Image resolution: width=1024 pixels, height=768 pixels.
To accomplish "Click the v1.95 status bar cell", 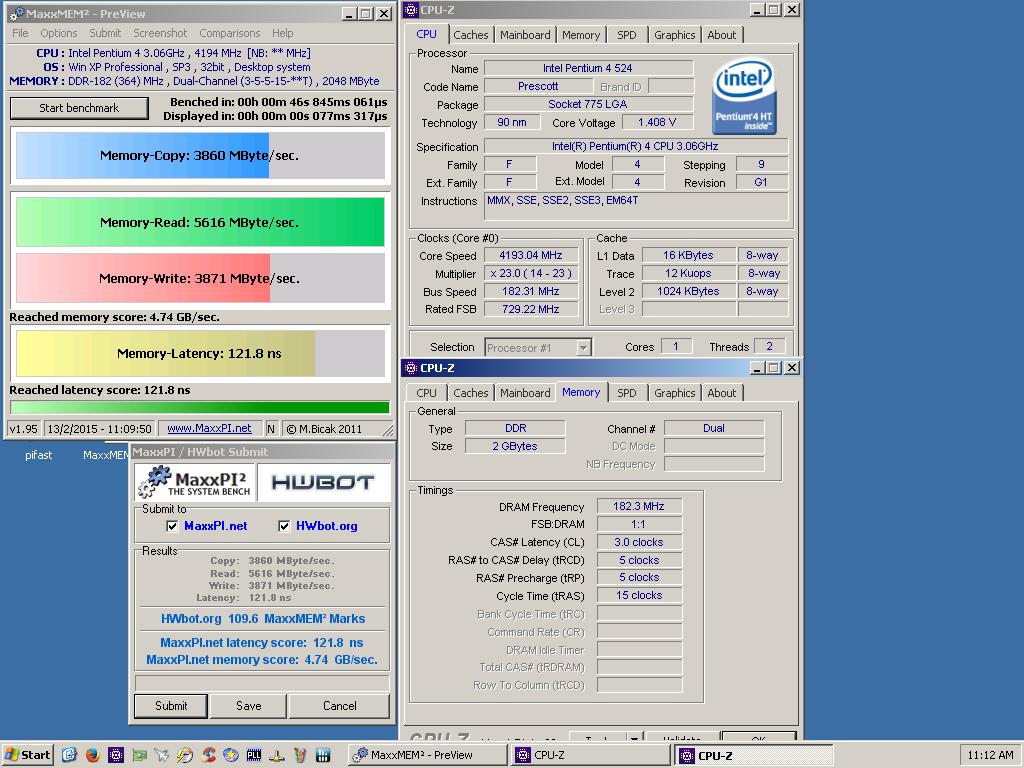I will pyautogui.click(x=23, y=428).
